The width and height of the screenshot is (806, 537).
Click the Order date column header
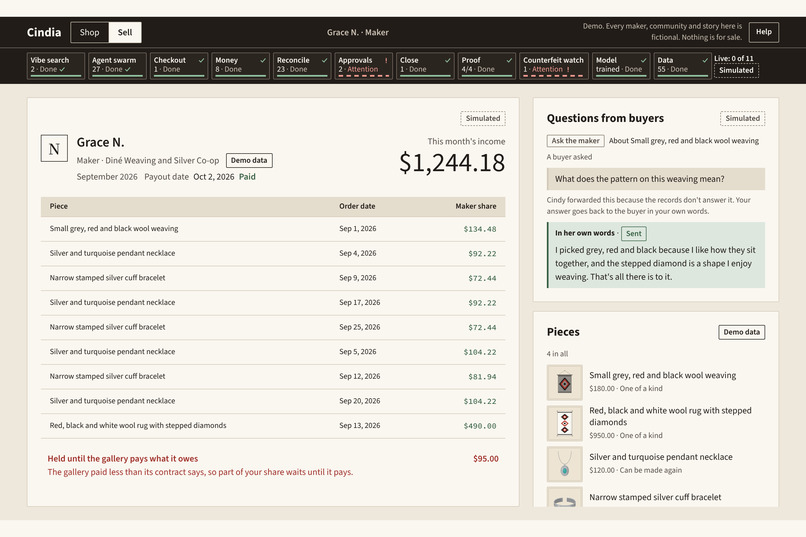(x=357, y=206)
